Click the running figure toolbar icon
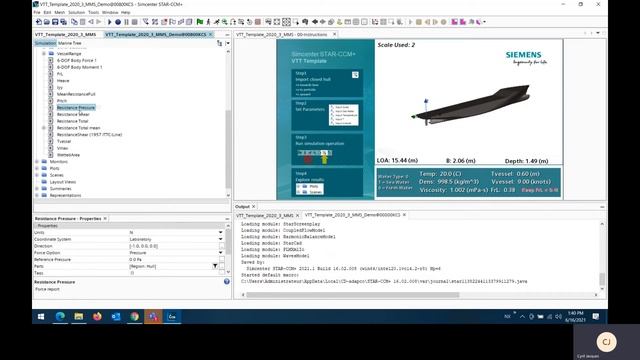640x360 pixels. coord(216,22)
